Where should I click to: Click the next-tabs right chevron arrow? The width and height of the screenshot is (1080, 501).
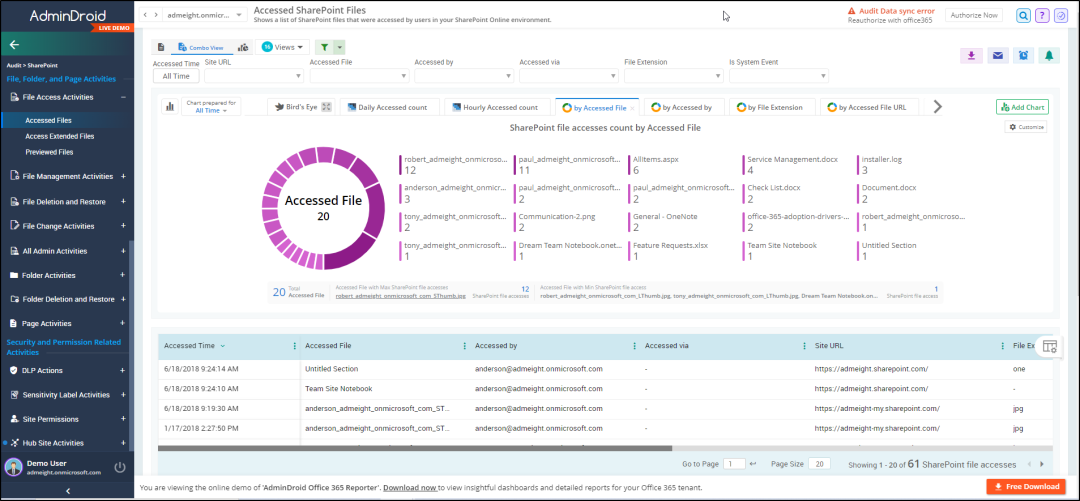(937, 107)
